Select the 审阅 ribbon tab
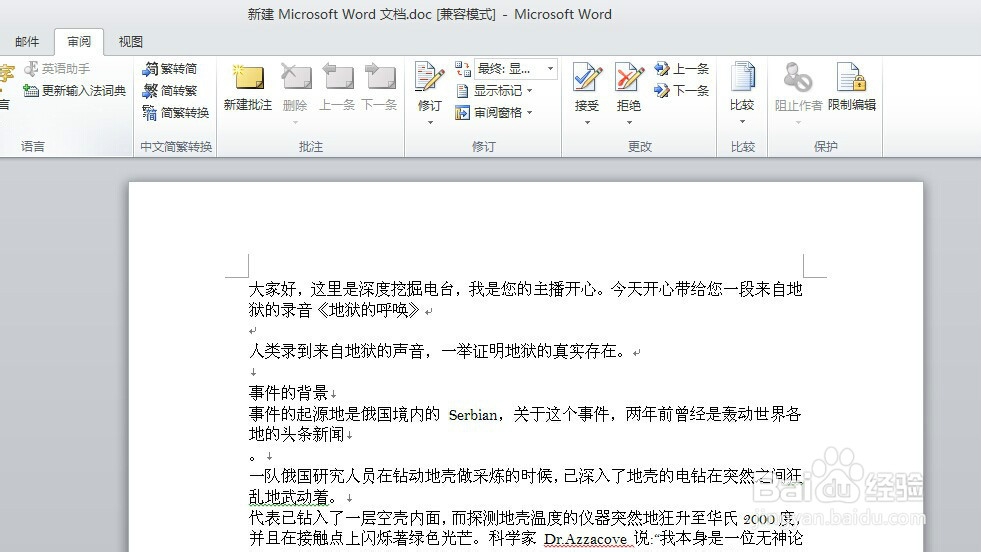This screenshot has width=981, height=552. coord(79,42)
